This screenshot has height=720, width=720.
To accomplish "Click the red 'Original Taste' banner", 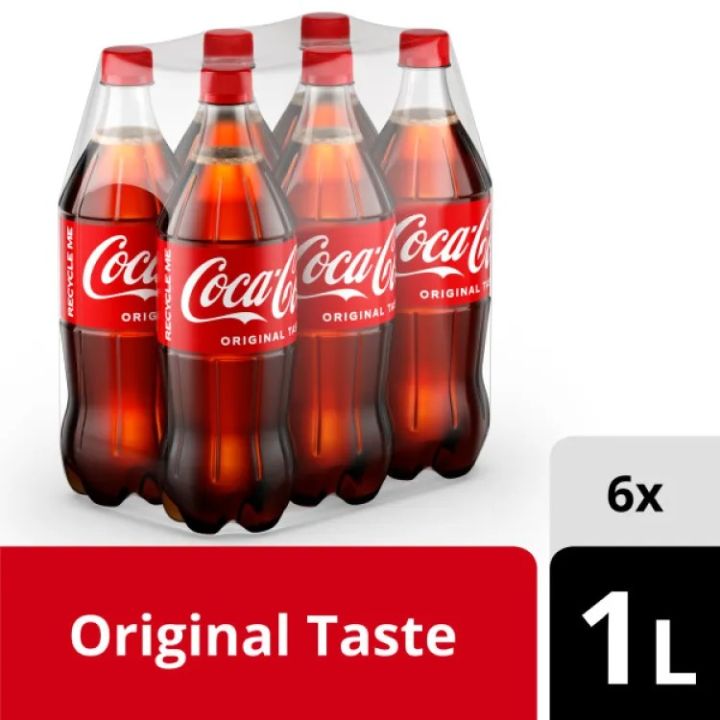I will click(x=268, y=633).
